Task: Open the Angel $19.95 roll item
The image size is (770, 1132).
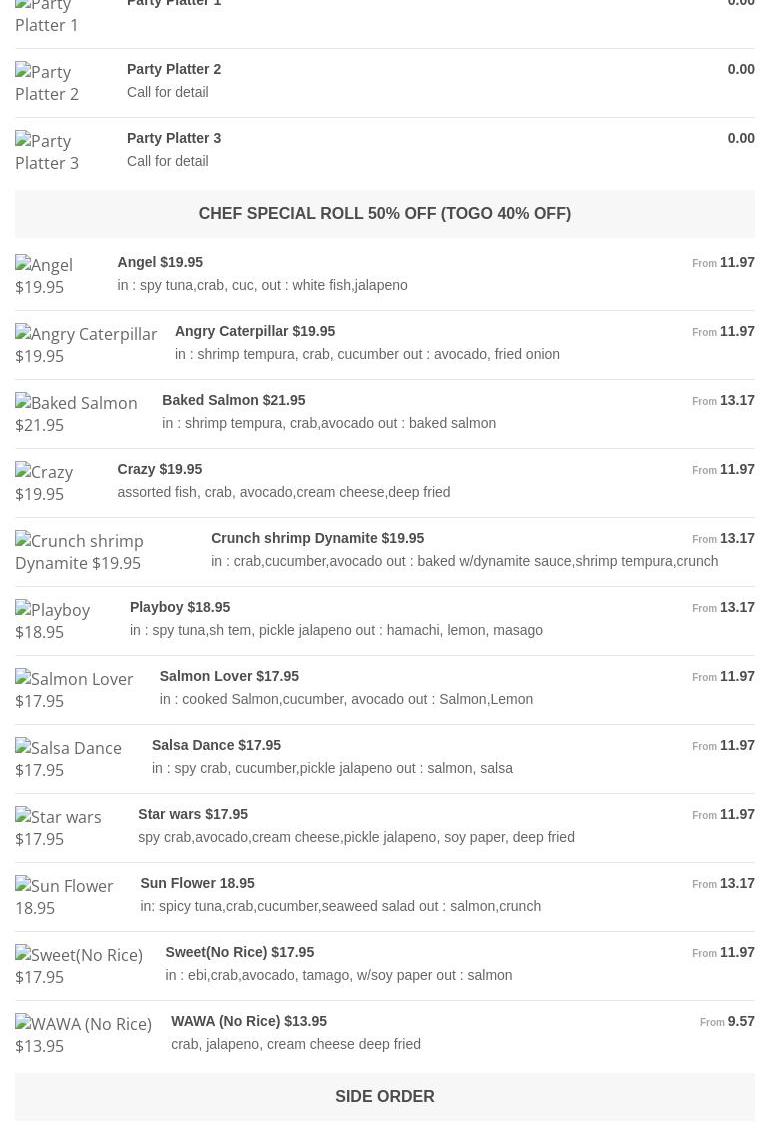Action: (x=160, y=262)
